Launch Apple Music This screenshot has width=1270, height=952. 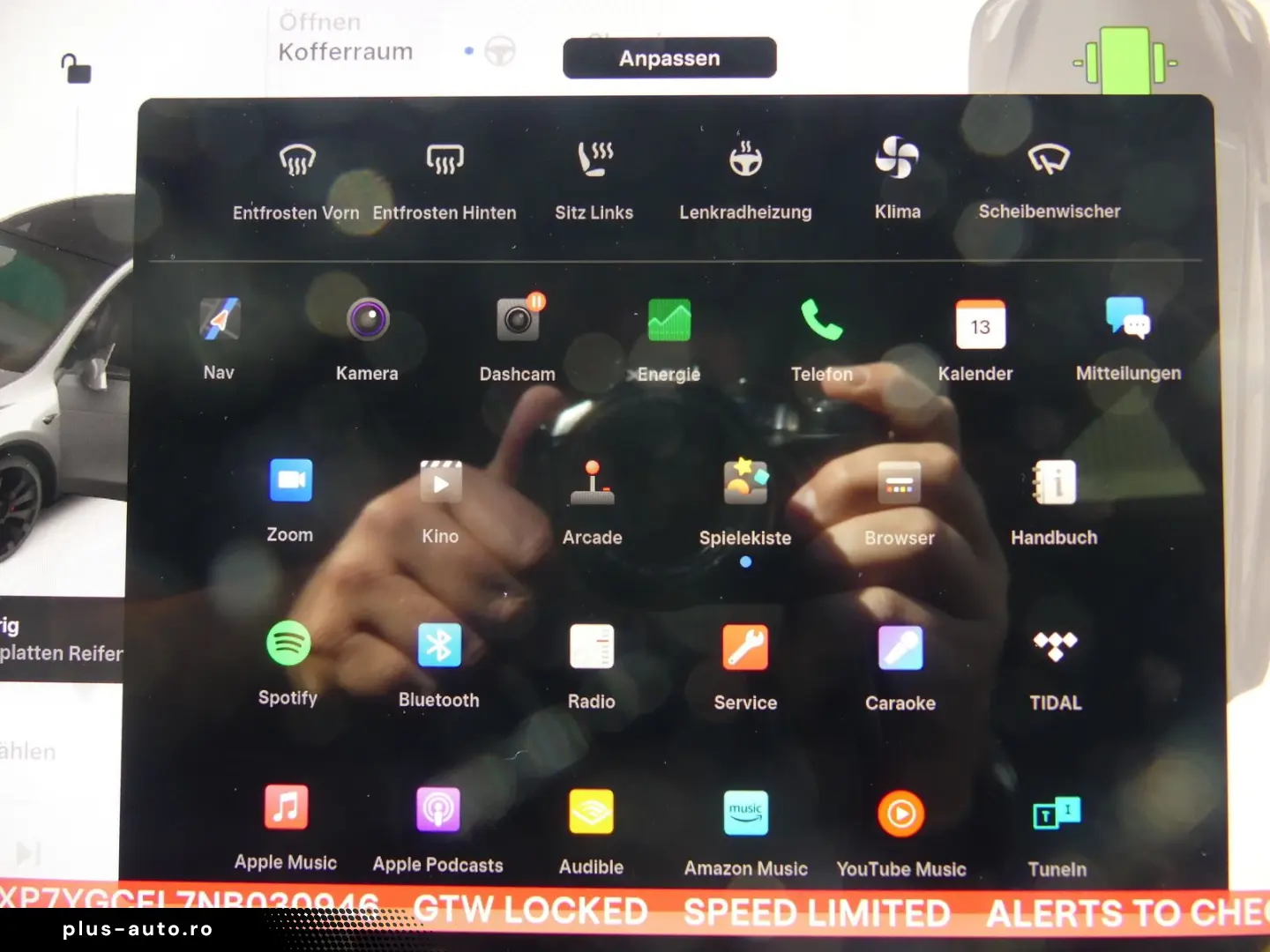(287, 807)
